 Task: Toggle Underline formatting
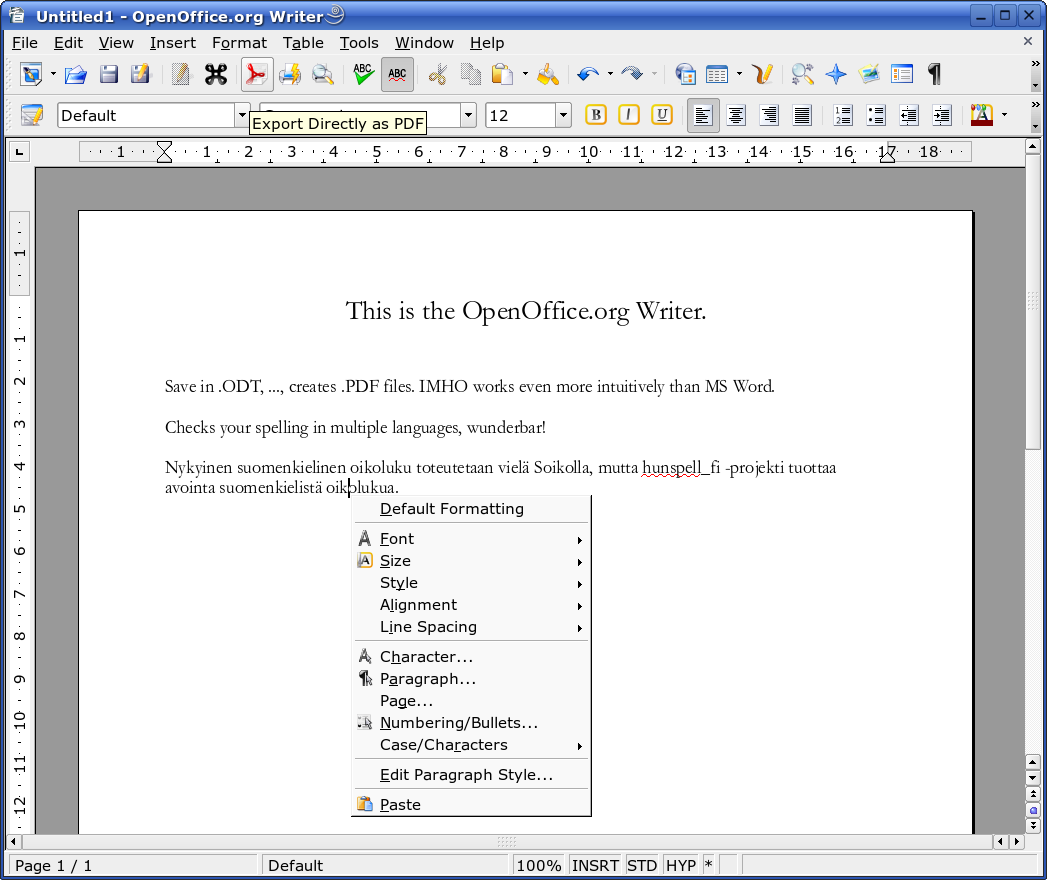[662, 115]
